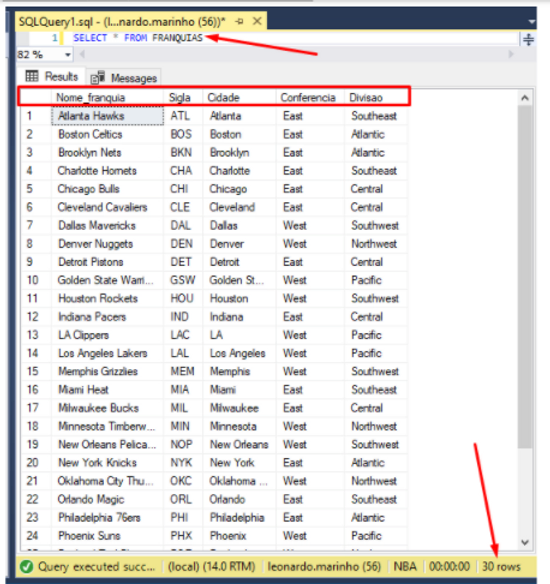Click the Results grid icon
Viewport: 550px width, 584px height.
point(32,76)
